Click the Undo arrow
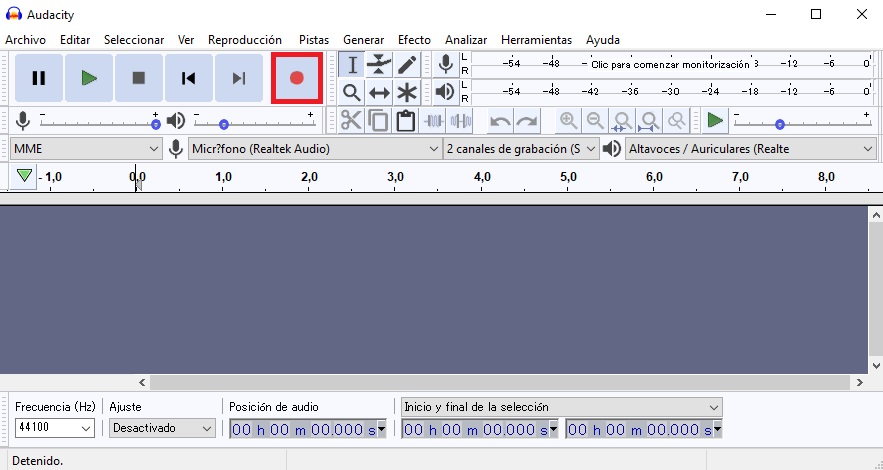 pos(500,120)
